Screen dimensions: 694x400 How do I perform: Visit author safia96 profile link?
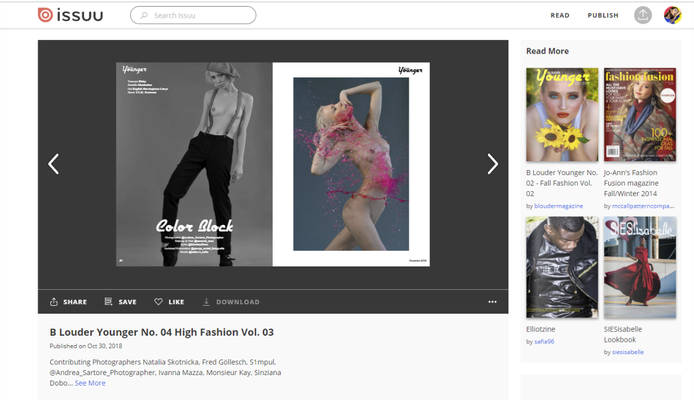(x=544, y=341)
